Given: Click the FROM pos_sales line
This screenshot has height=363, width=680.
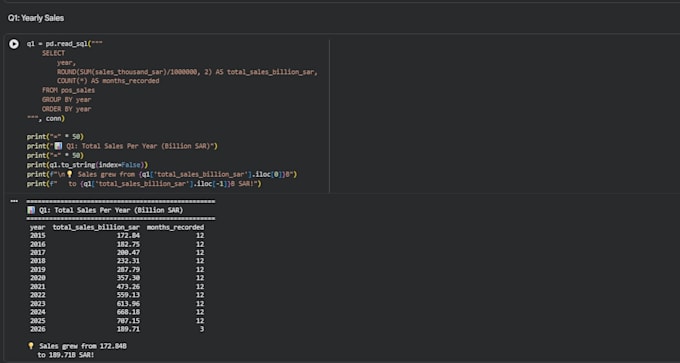Looking at the screenshot, I should (x=69, y=91).
